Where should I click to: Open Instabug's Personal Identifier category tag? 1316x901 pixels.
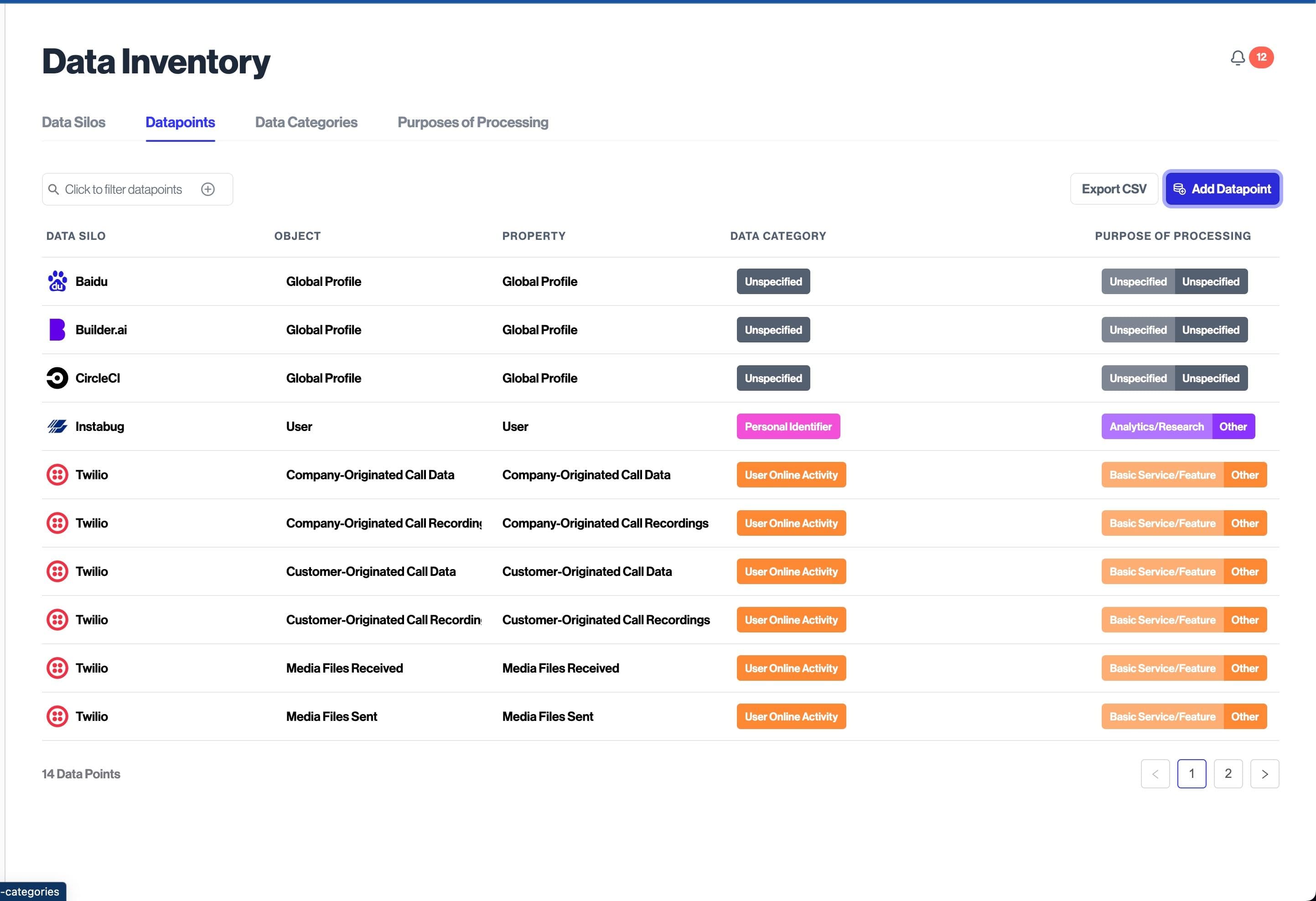click(788, 426)
